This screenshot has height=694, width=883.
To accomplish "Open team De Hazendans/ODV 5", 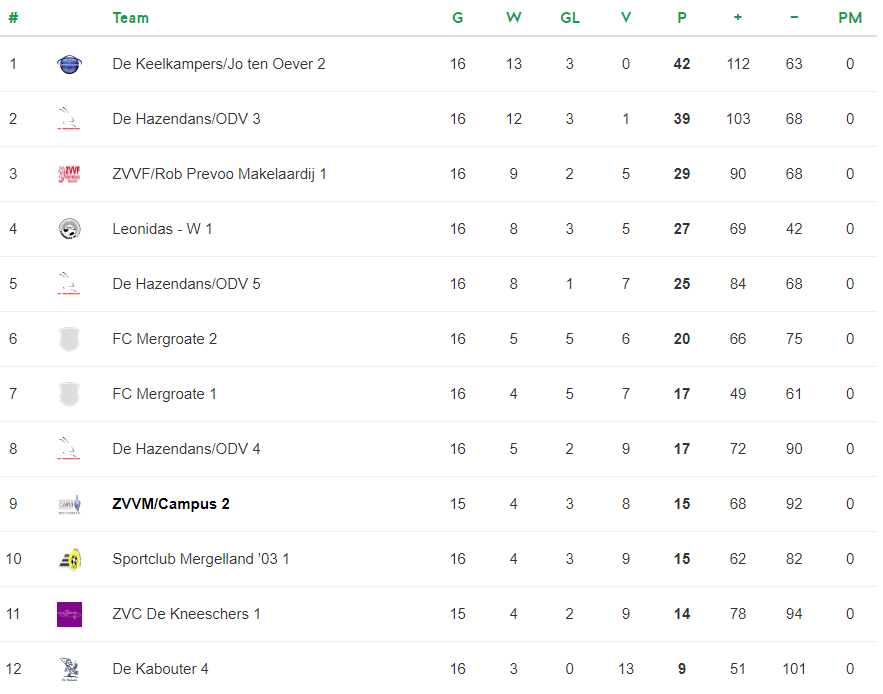I will [186, 284].
